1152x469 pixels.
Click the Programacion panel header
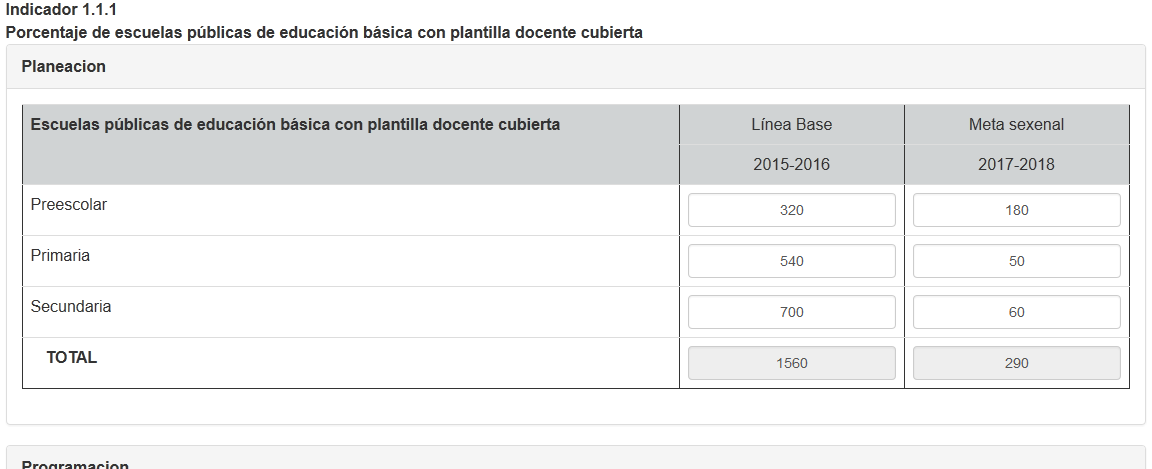pyautogui.click(x=576, y=462)
